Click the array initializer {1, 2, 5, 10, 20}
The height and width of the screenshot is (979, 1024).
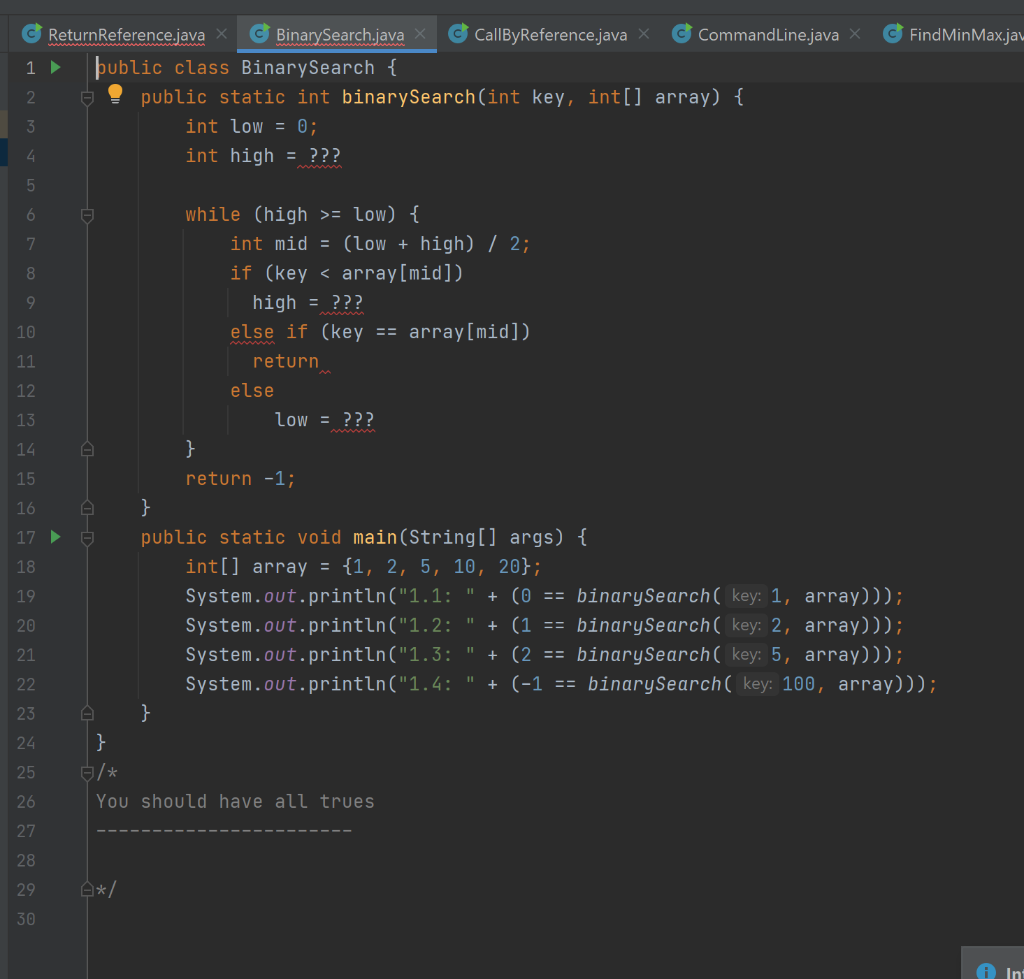(436, 566)
